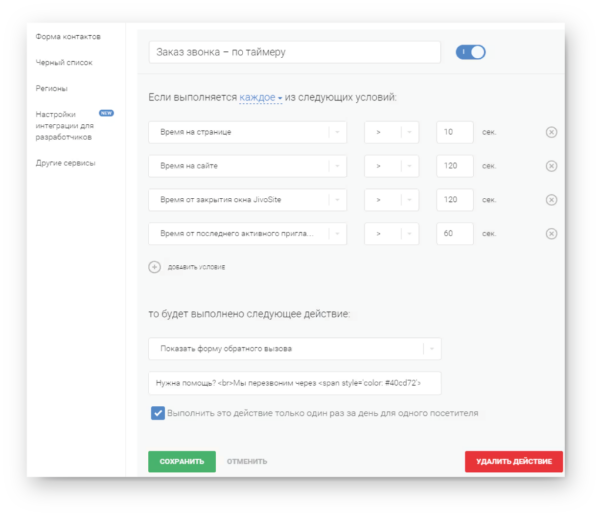Click the 120 value field for 'Время на сайте'
This screenshot has height=516, width=600.
[455, 166]
